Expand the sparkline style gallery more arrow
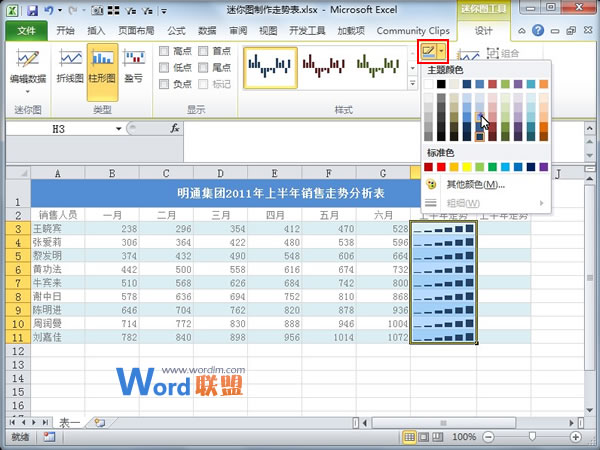 coord(413,82)
